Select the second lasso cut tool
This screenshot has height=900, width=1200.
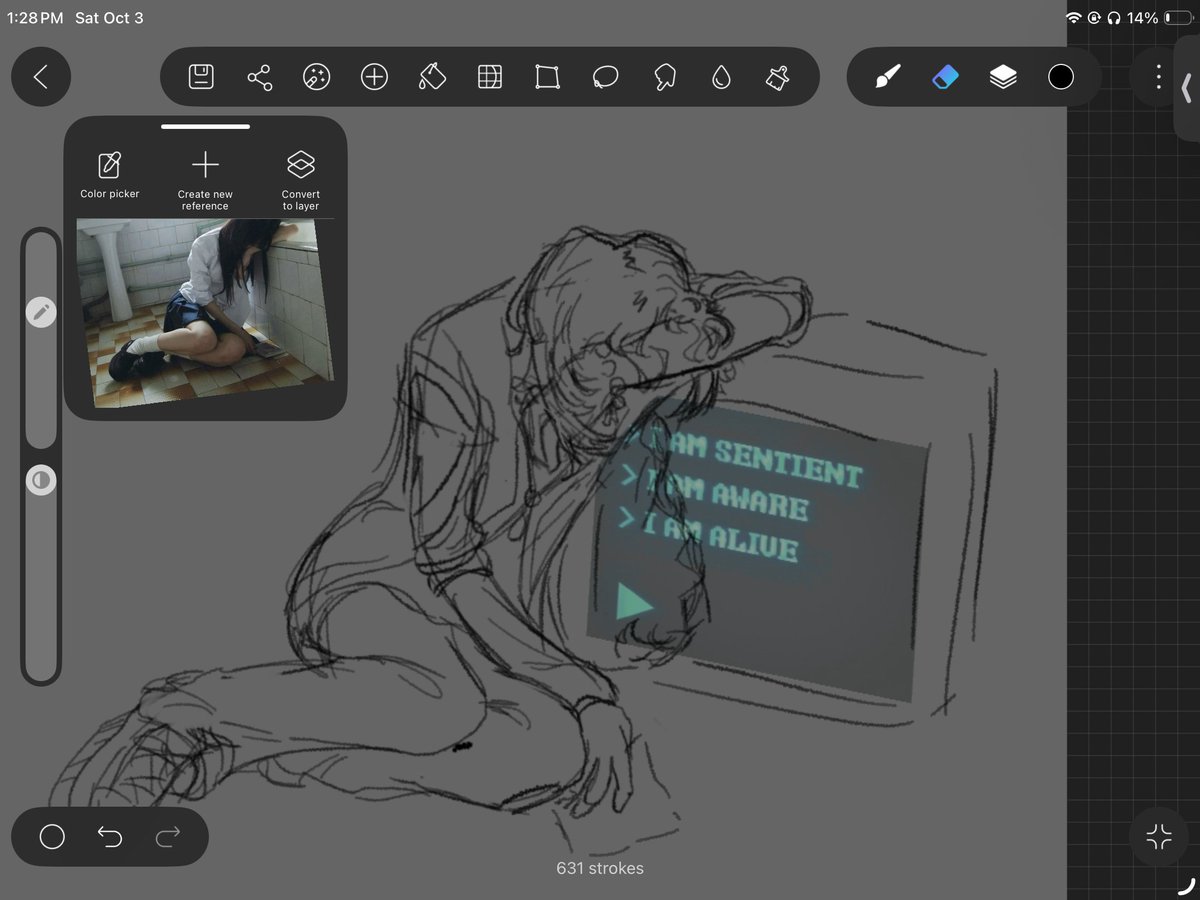663,77
